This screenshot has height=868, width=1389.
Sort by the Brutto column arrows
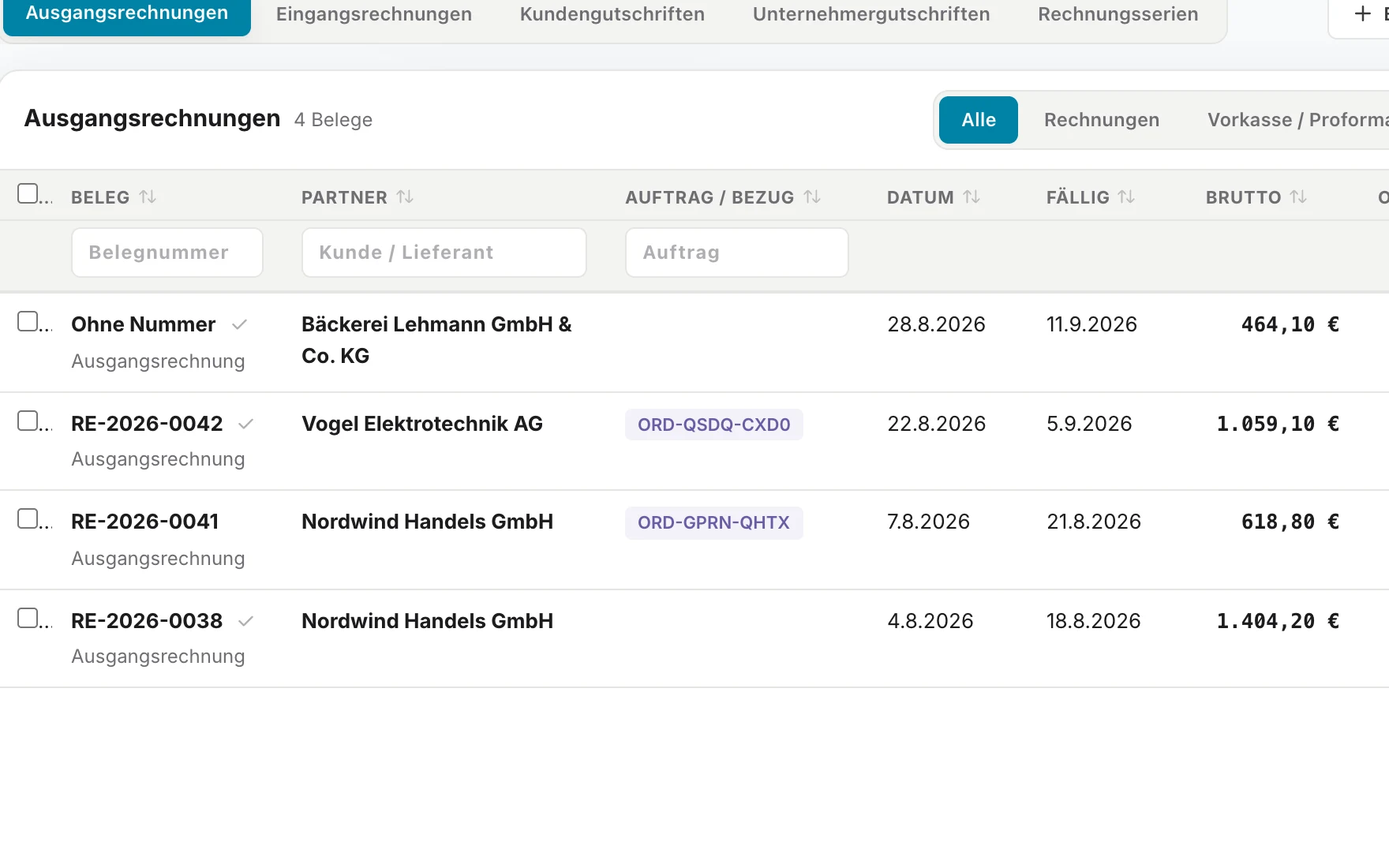1298,197
